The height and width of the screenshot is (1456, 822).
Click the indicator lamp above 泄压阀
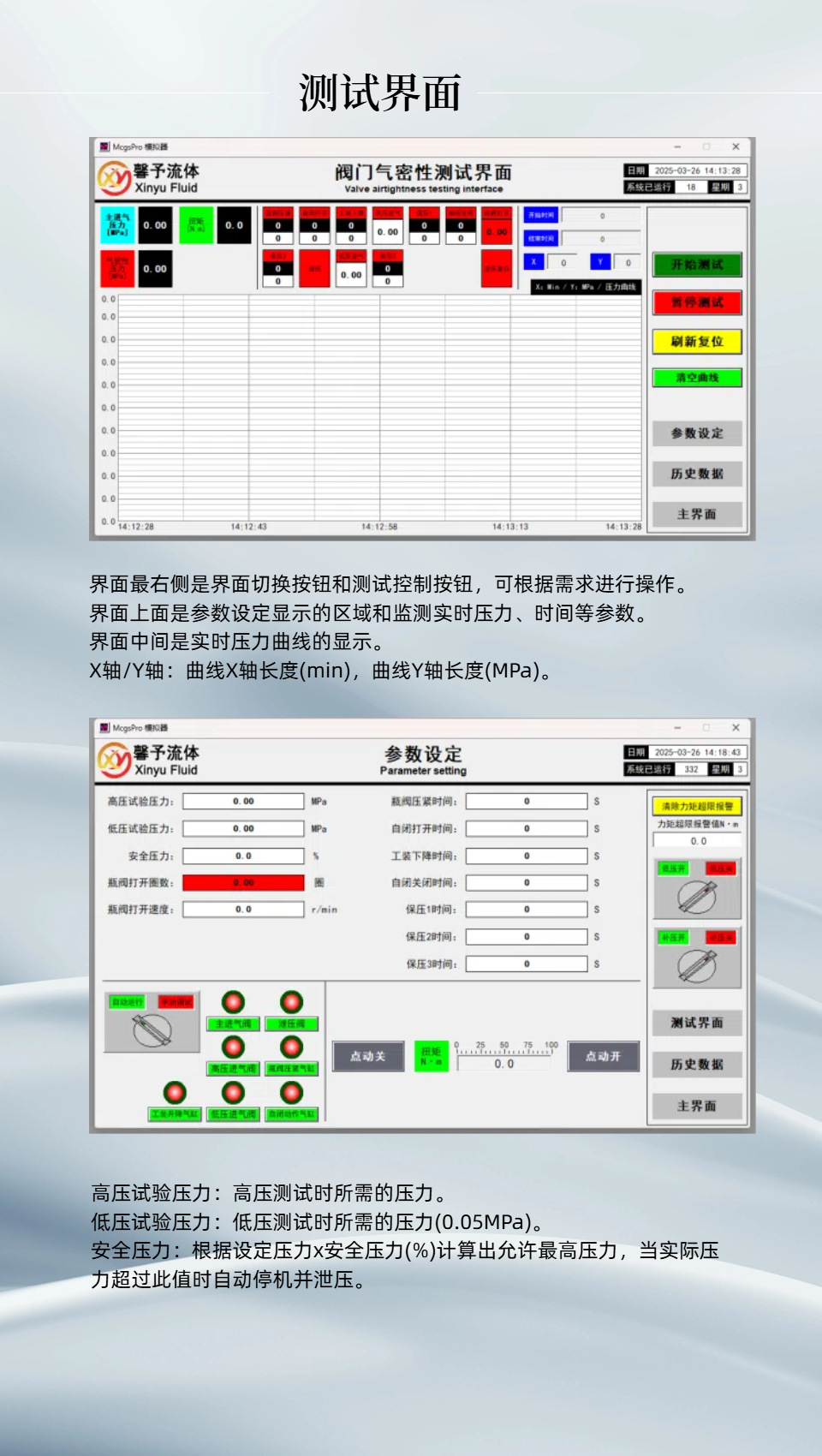tap(292, 1002)
